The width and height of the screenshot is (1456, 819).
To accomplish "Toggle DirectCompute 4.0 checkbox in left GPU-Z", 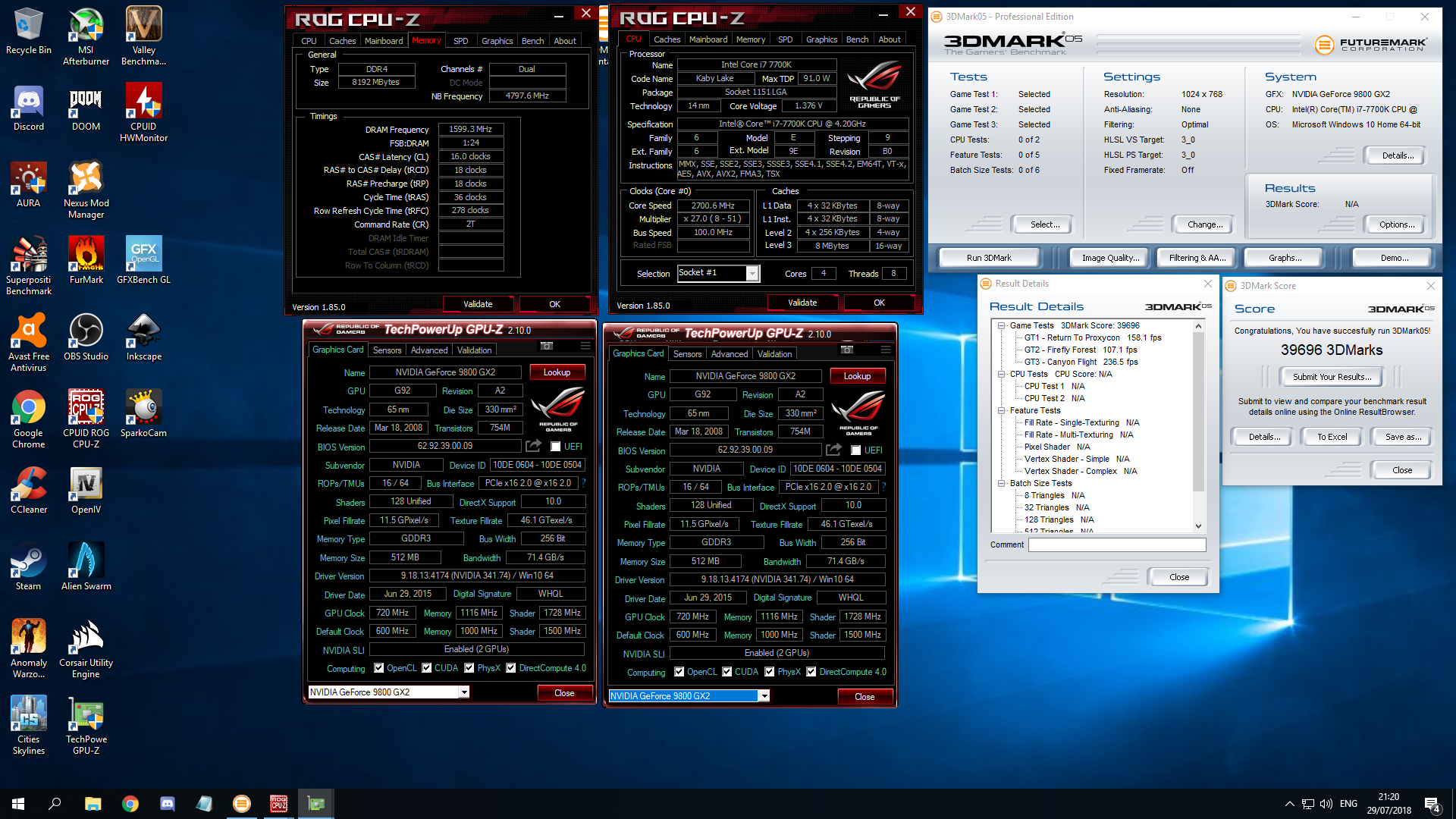I will click(511, 668).
